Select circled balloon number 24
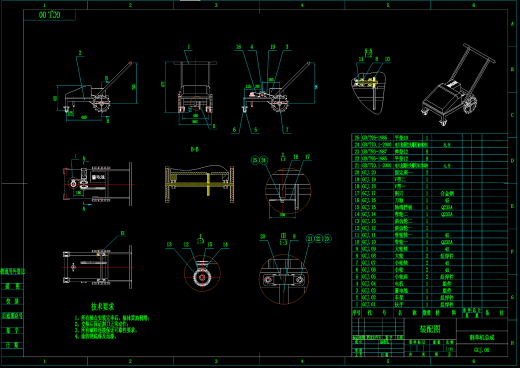Viewport: 520px width, 368px height. (264, 160)
